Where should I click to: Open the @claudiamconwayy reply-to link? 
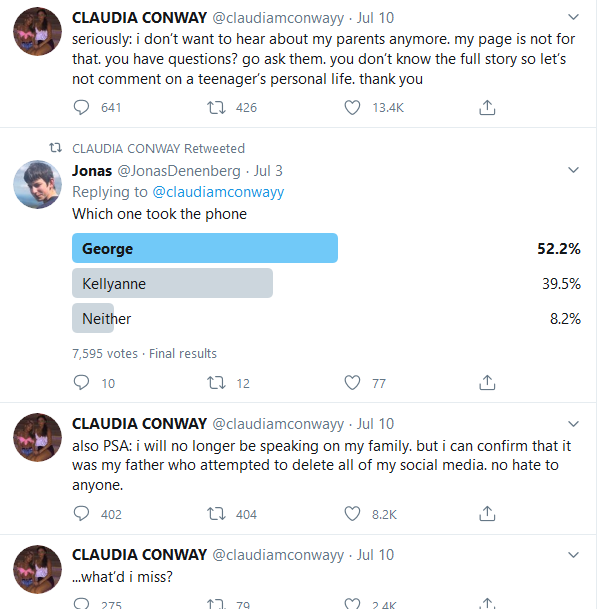[x=217, y=191]
